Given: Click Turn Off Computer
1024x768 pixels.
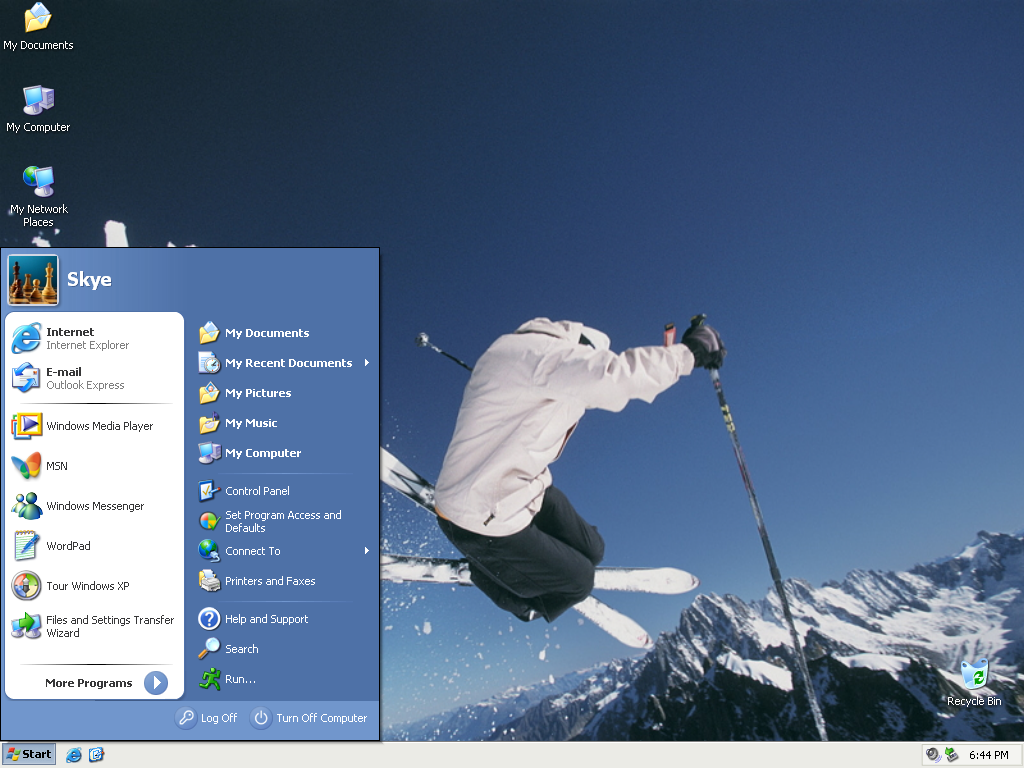Looking at the screenshot, I should 310,717.
